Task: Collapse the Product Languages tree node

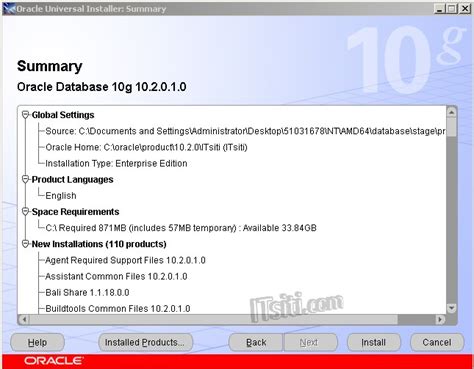Action: click(x=25, y=179)
